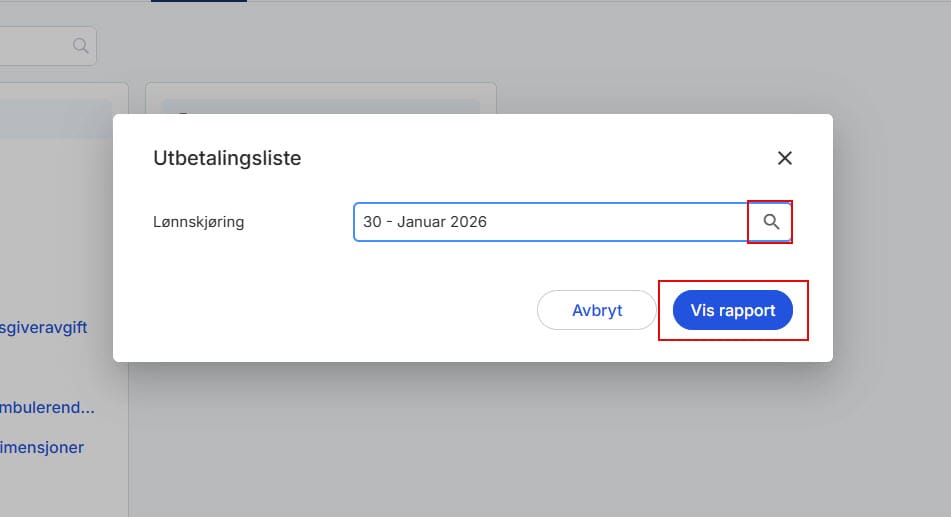Close the Utbetalingsliste dialog with the X
The height and width of the screenshot is (517, 951).
click(x=784, y=158)
